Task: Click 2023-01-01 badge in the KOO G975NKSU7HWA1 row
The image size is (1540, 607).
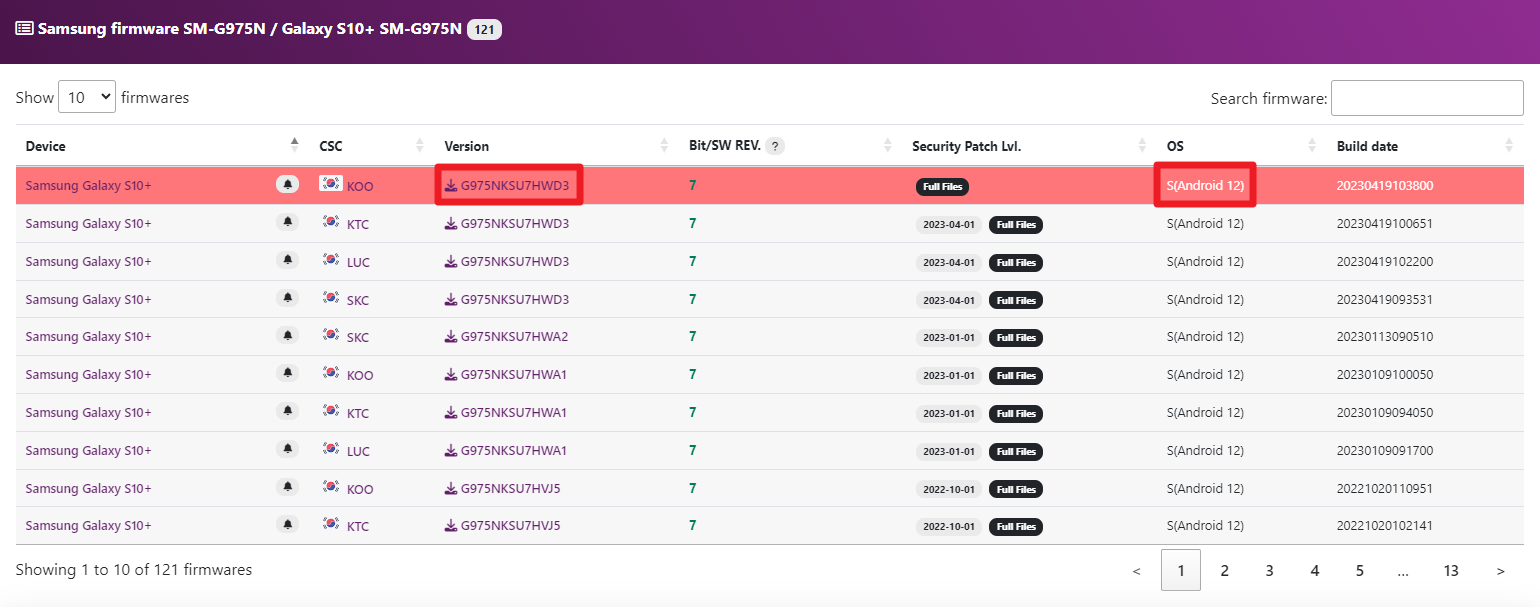Action: pyautogui.click(x=949, y=376)
